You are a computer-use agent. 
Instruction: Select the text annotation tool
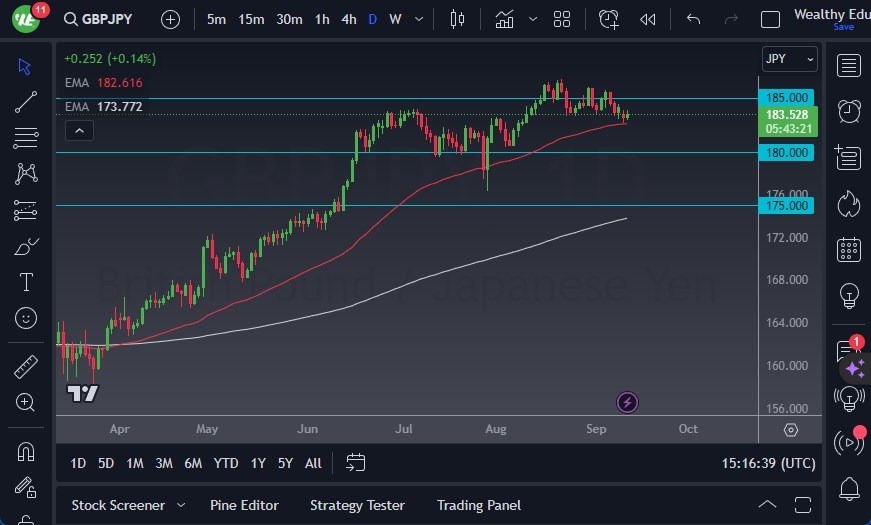pyautogui.click(x=27, y=282)
